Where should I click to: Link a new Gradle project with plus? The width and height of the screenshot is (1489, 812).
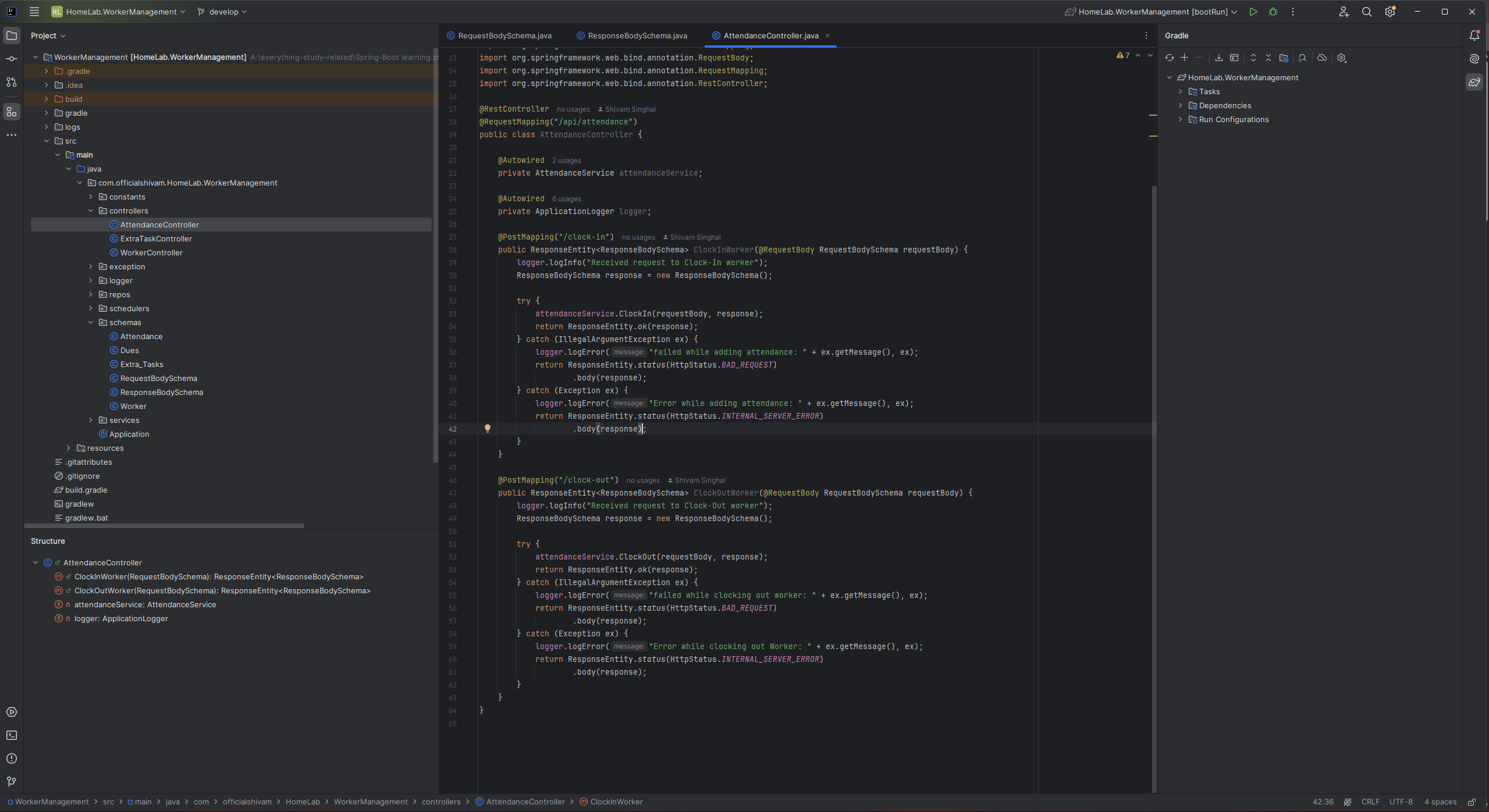pyautogui.click(x=1184, y=58)
